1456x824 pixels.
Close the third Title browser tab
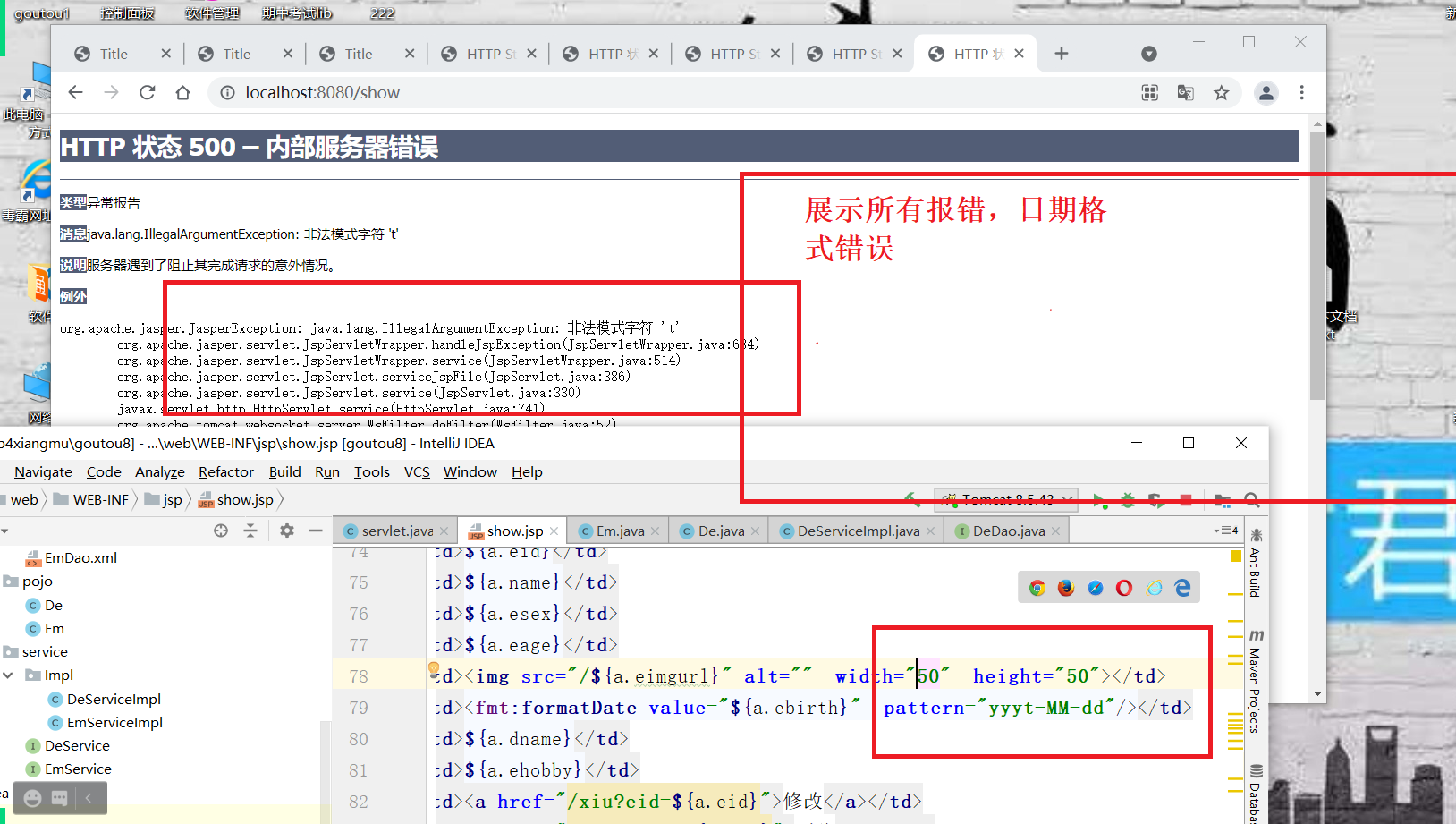pos(410,54)
